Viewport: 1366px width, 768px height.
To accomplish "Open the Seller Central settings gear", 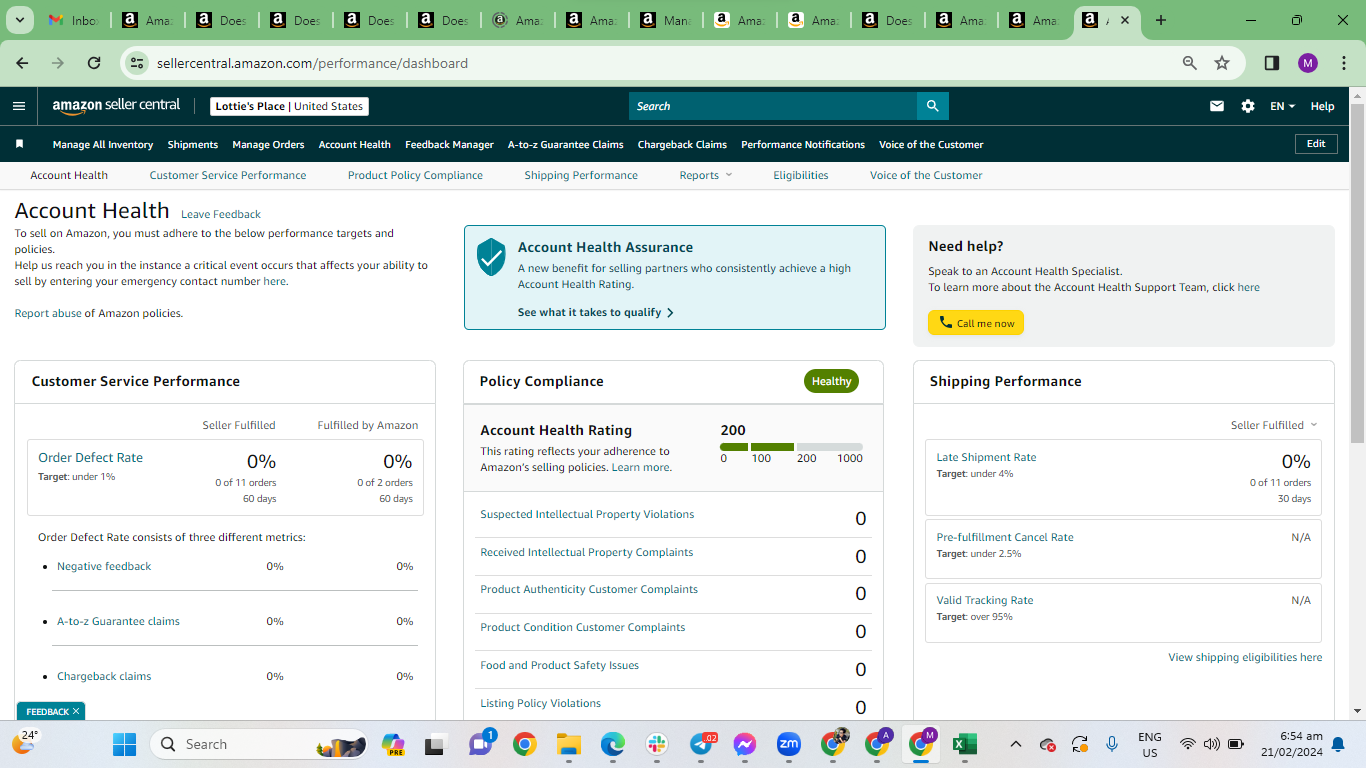I will click(x=1248, y=106).
